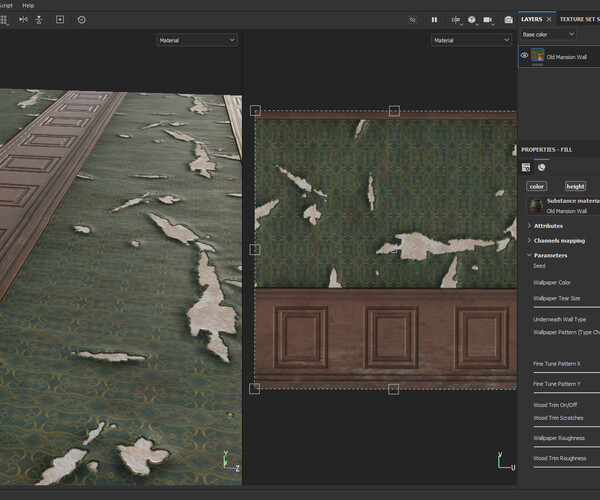Image resolution: width=600 pixels, height=500 pixels.
Task: Click bottom-left UV selection handle
Action: (254, 389)
